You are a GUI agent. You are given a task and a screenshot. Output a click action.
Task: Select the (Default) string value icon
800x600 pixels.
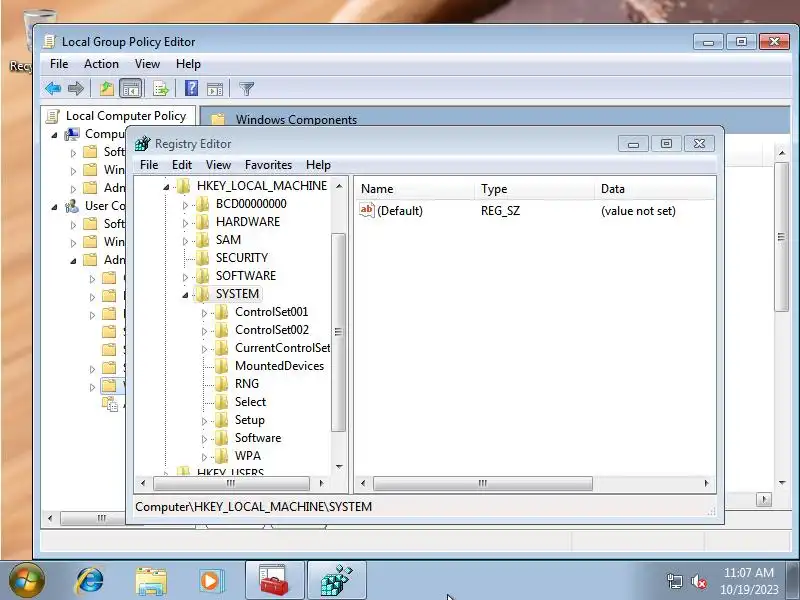pyautogui.click(x=366, y=210)
